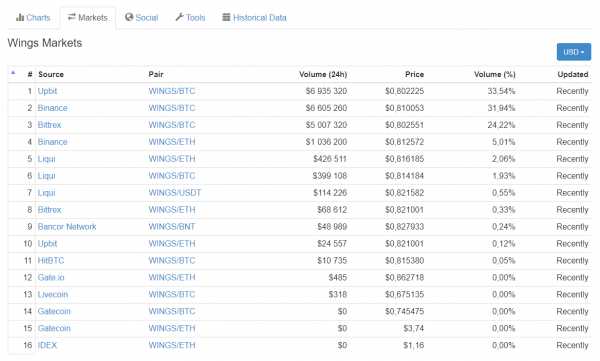Open Bittrex WINGS/ETH pair in row 8

[x=172, y=210]
